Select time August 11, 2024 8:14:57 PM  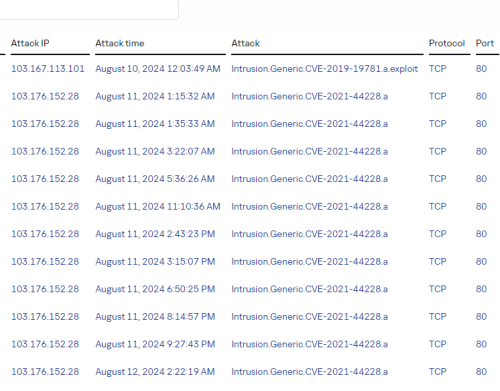[x=155, y=316]
